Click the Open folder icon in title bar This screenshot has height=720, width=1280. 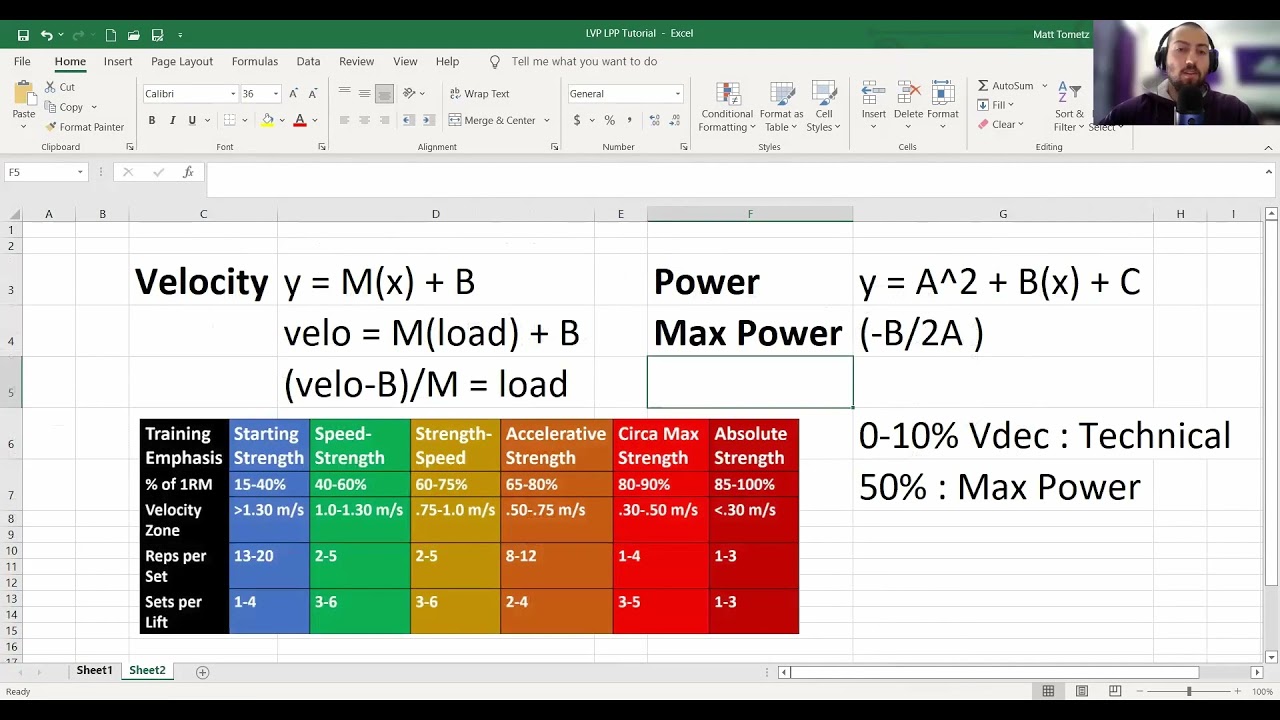point(134,35)
